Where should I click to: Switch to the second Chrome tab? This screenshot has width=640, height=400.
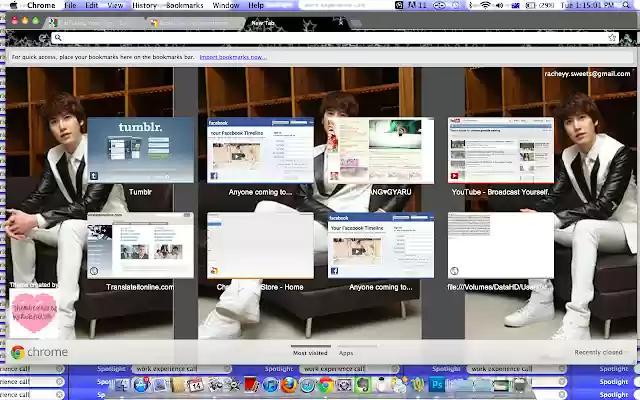[194, 23]
